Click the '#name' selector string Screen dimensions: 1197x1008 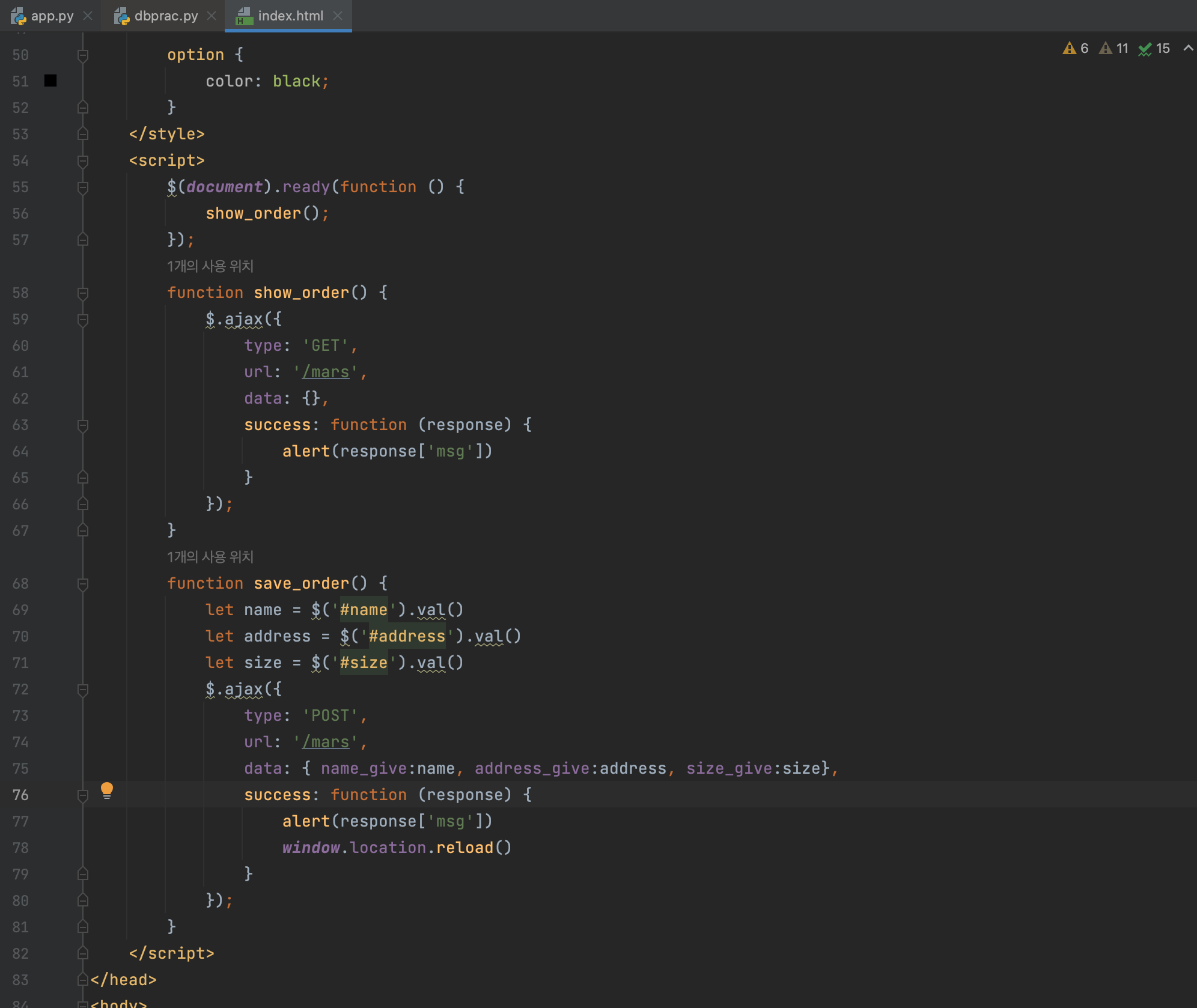point(364,610)
